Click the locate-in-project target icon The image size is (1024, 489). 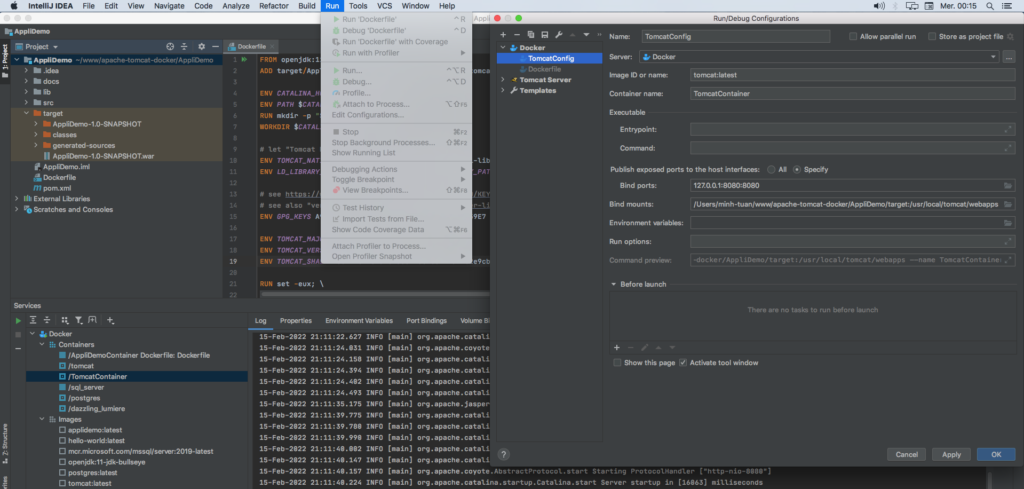tap(169, 46)
